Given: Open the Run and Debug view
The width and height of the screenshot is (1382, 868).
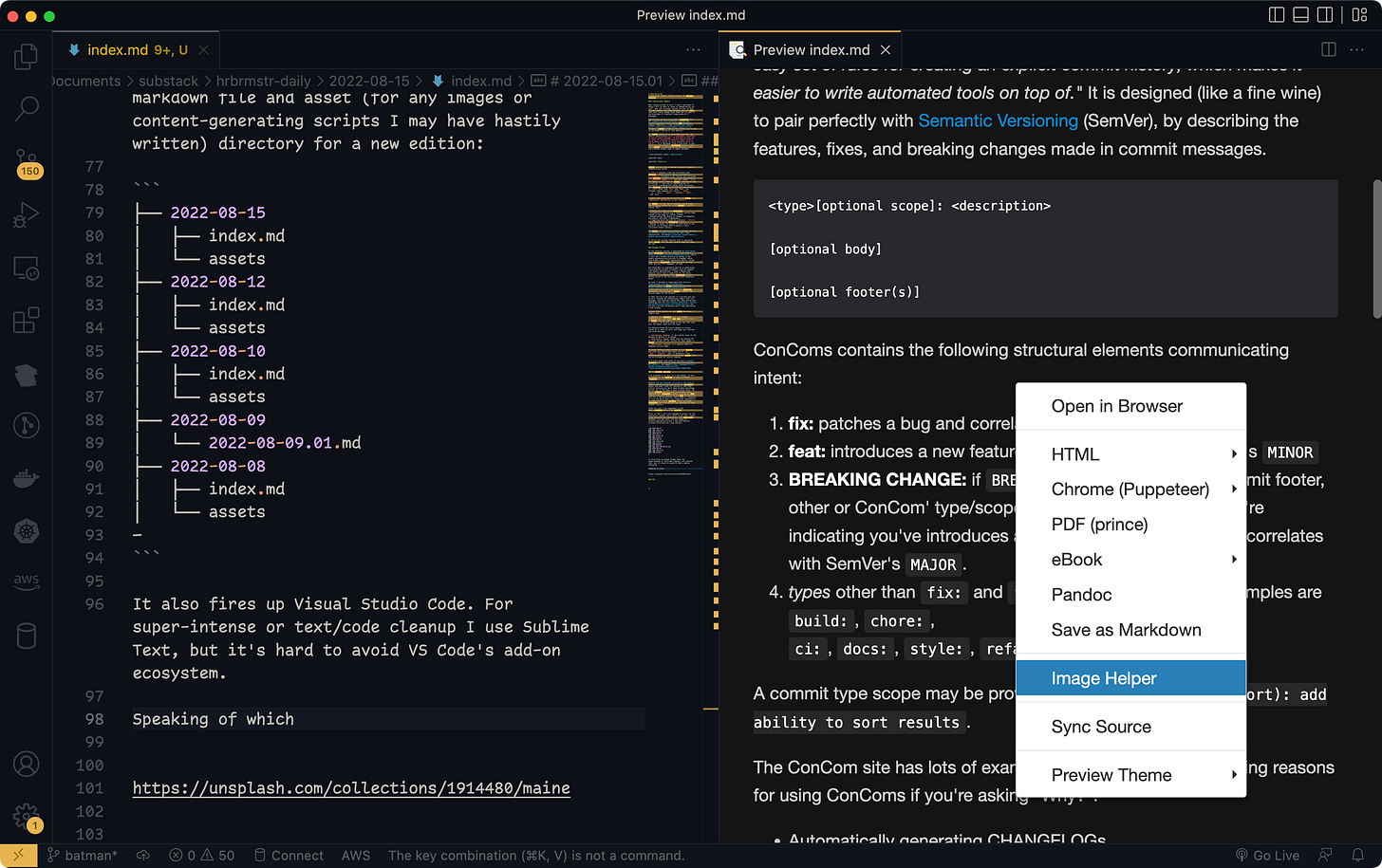Looking at the screenshot, I should click(27, 215).
